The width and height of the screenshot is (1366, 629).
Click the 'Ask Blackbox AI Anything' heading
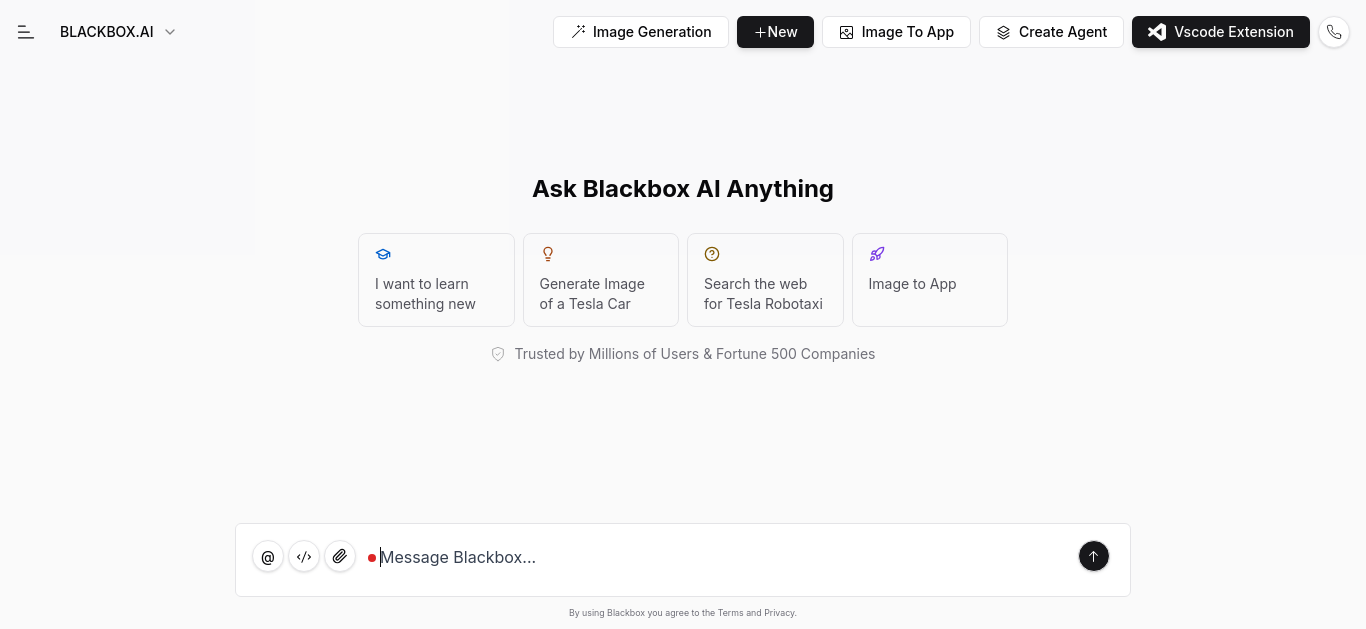click(x=683, y=189)
